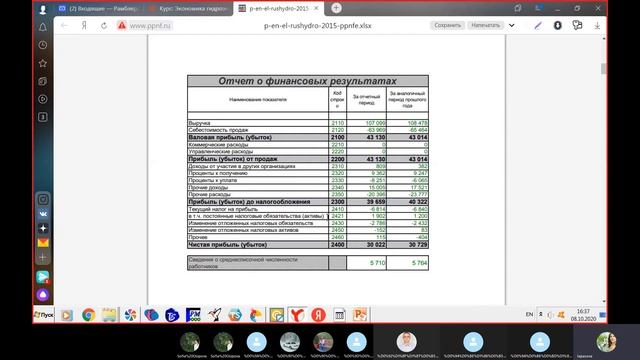Open the tab counter icon showing 3
This screenshot has width=640, height=360.
click(43, 117)
